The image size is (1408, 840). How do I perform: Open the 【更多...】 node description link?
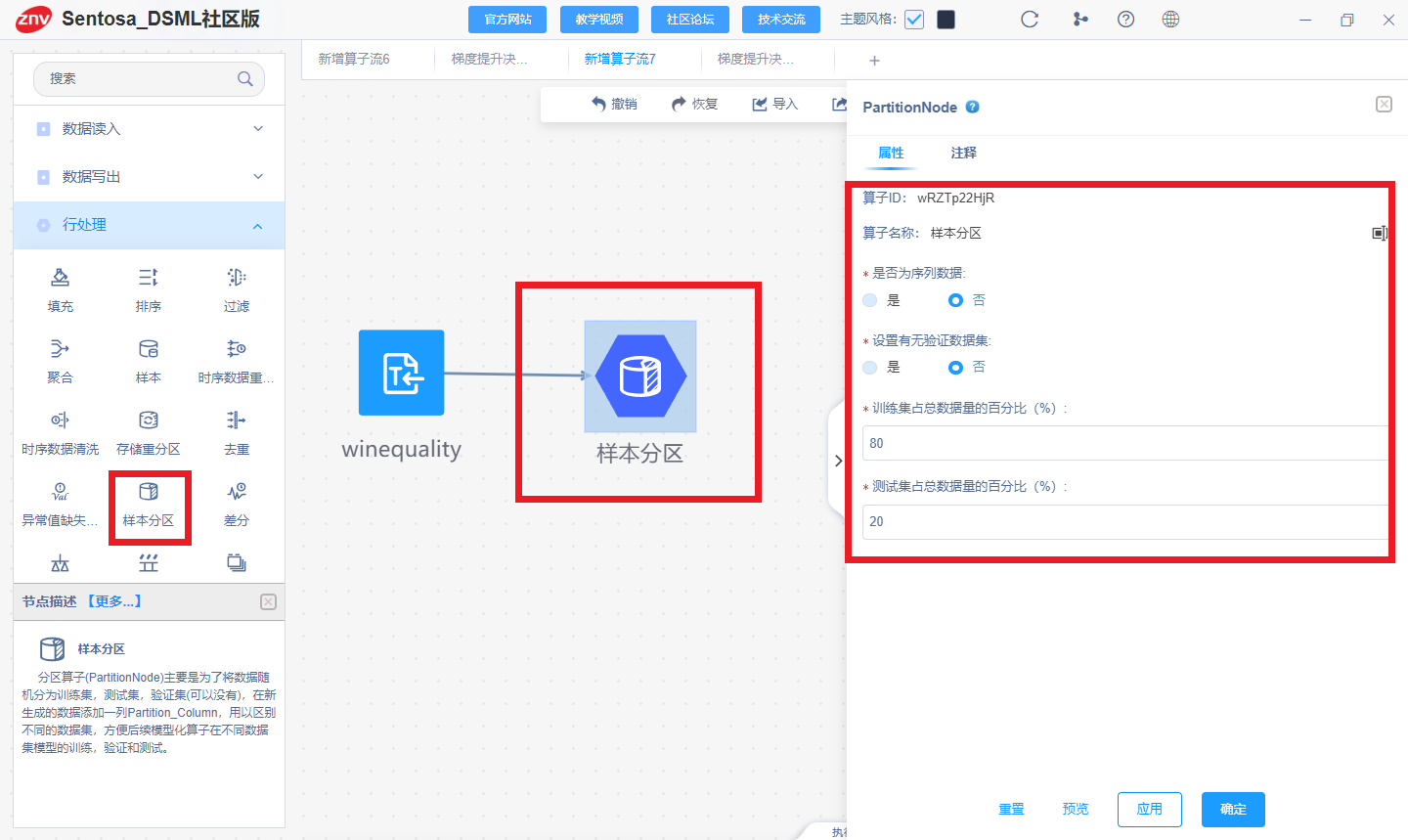tap(113, 601)
